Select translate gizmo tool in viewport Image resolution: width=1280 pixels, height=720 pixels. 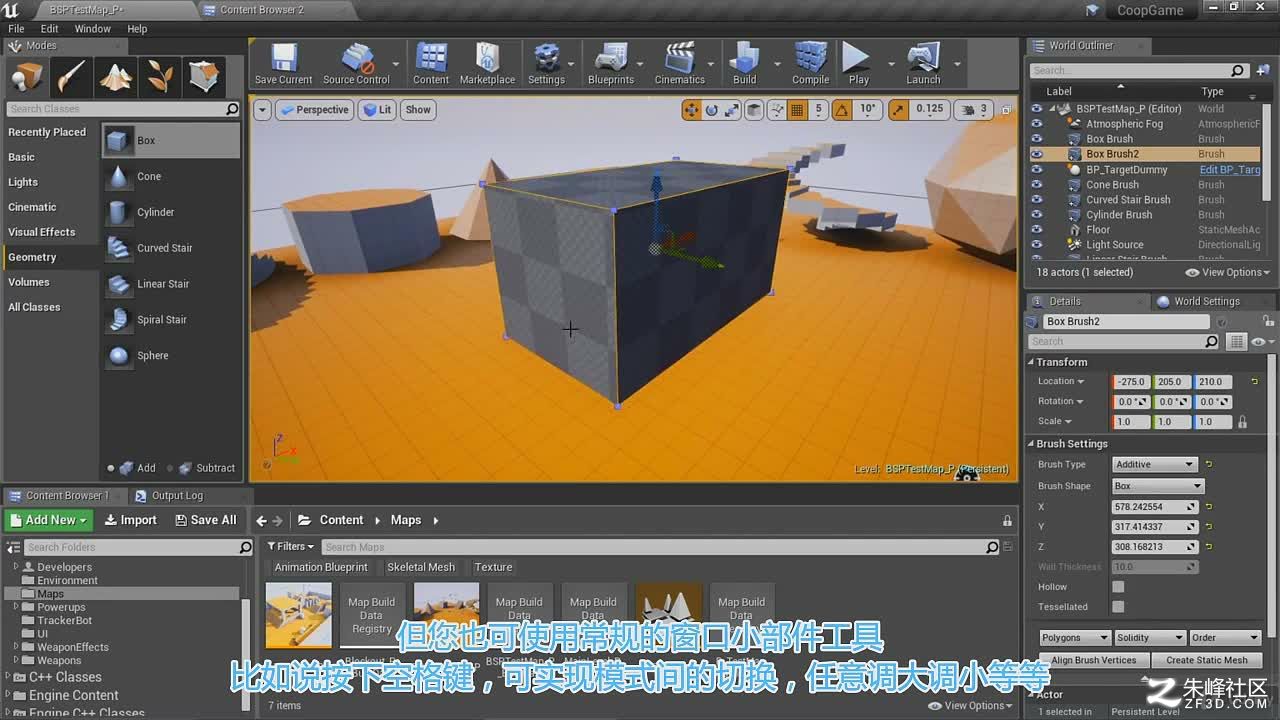pos(691,110)
